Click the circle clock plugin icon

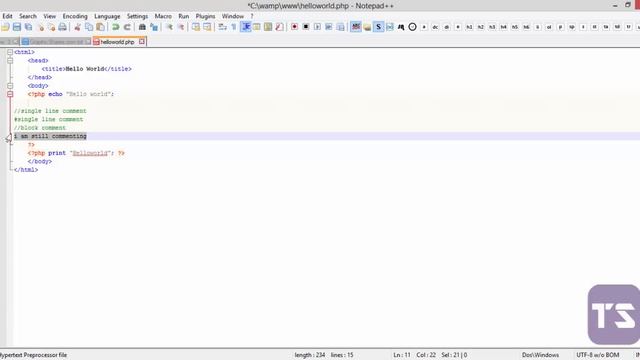tap(412, 27)
